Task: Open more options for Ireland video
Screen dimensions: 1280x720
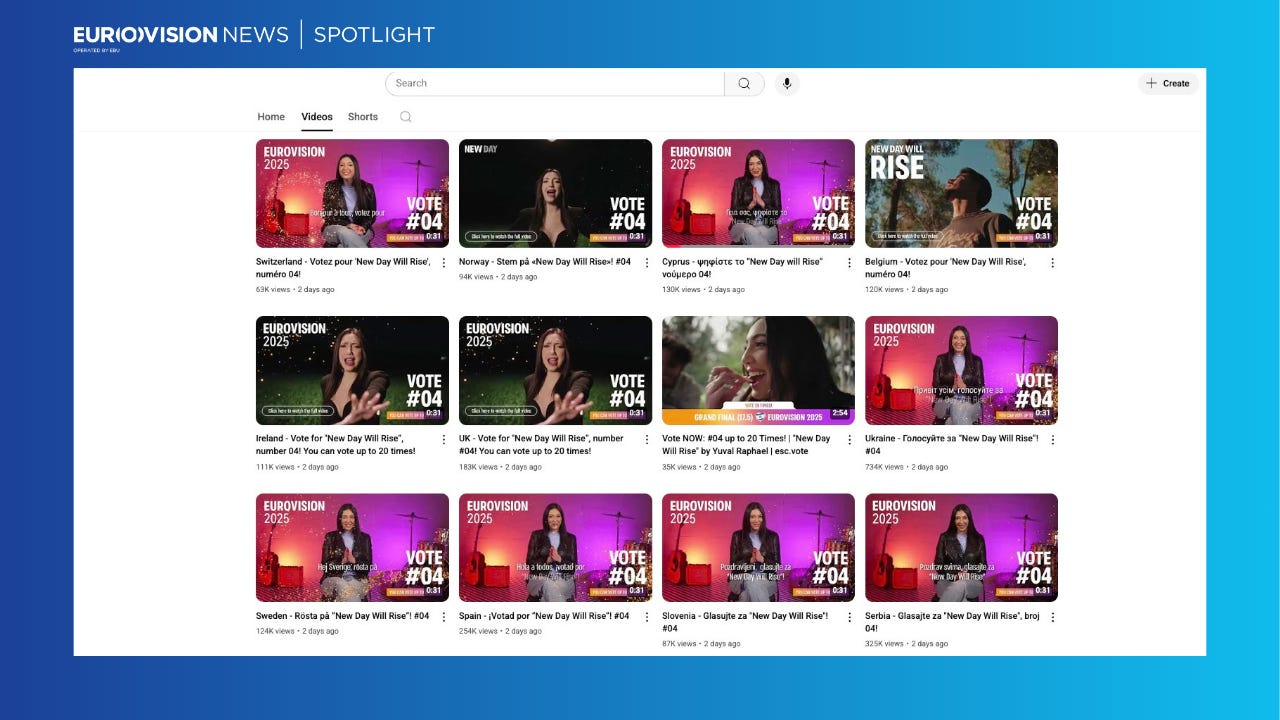Action: (x=444, y=439)
